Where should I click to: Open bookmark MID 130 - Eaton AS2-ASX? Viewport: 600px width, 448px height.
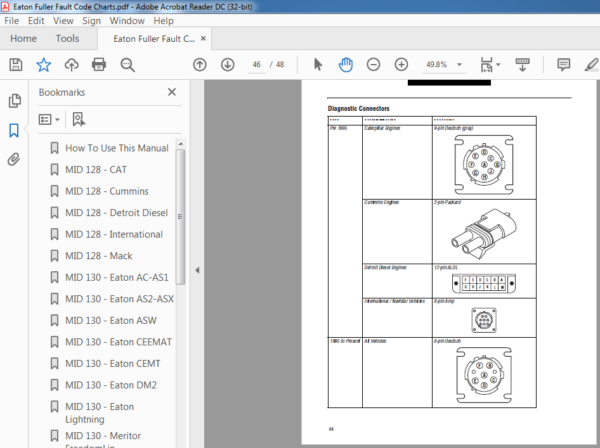click(119, 299)
